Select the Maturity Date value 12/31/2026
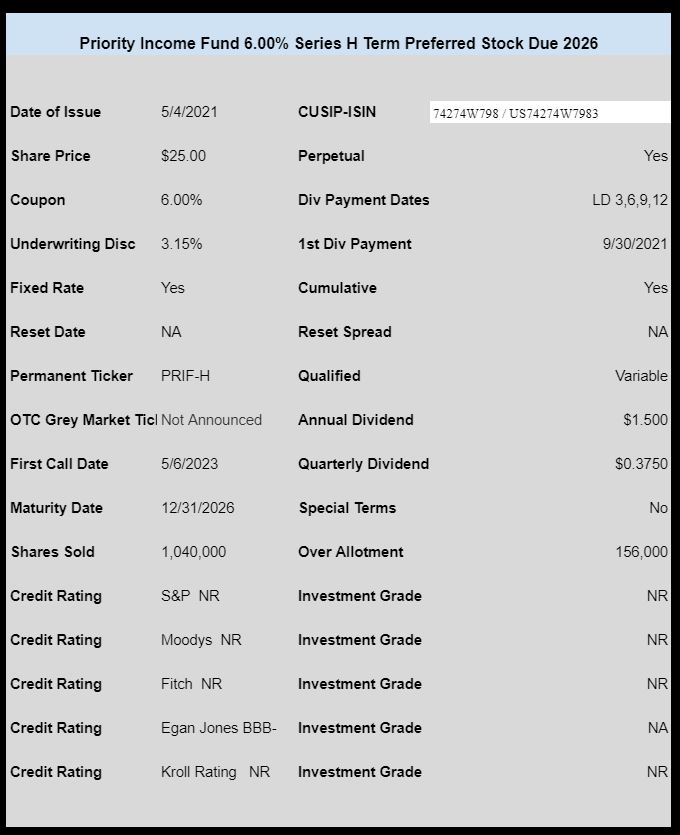The width and height of the screenshot is (680, 835). tap(198, 508)
